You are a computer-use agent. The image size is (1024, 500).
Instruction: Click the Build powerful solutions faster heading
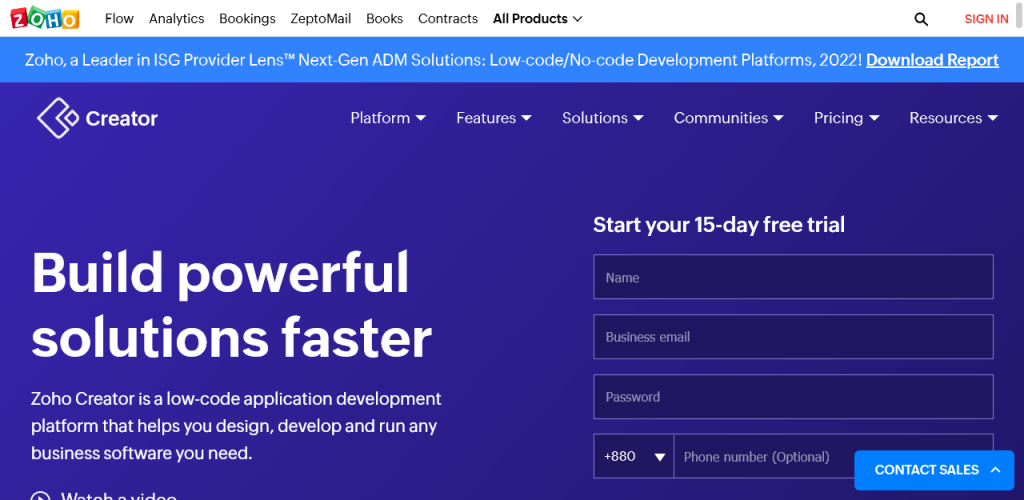[231, 305]
